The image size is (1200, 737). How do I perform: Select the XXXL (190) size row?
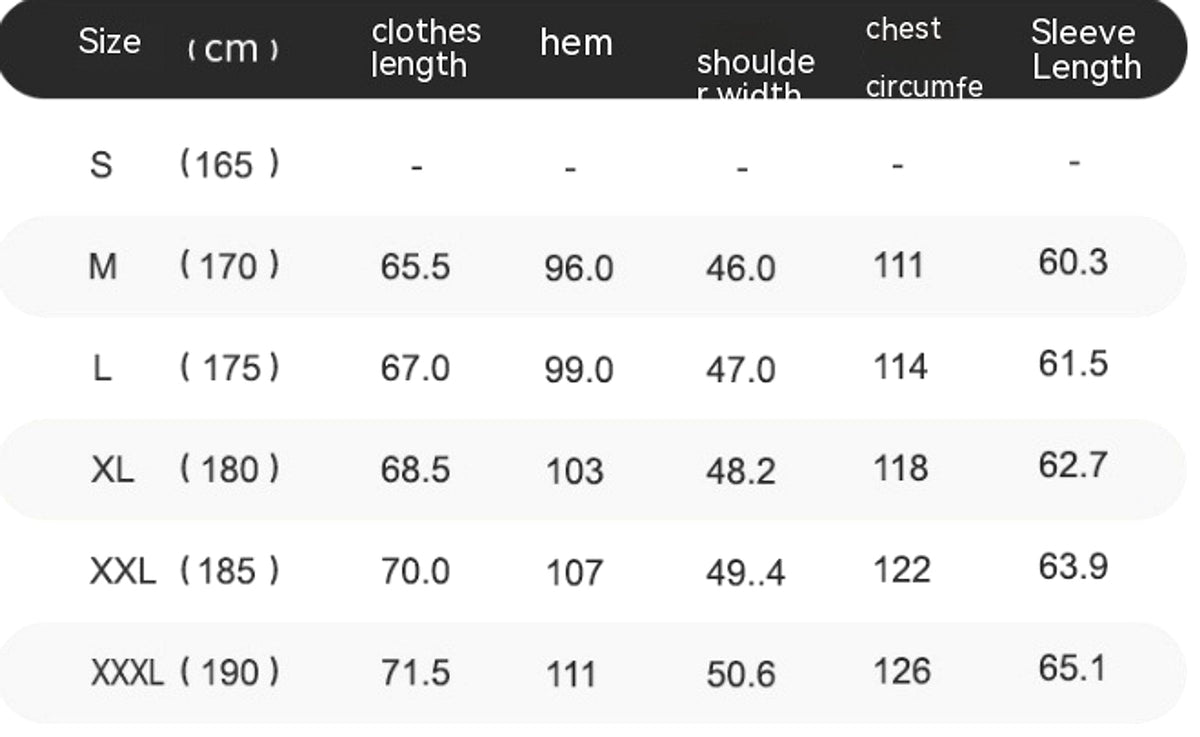click(592, 672)
